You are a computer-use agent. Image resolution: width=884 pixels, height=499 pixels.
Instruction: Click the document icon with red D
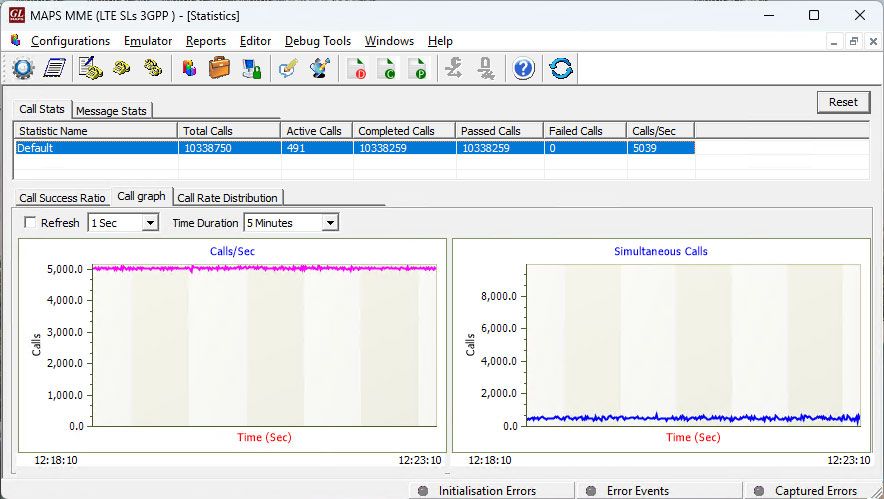coord(356,69)
